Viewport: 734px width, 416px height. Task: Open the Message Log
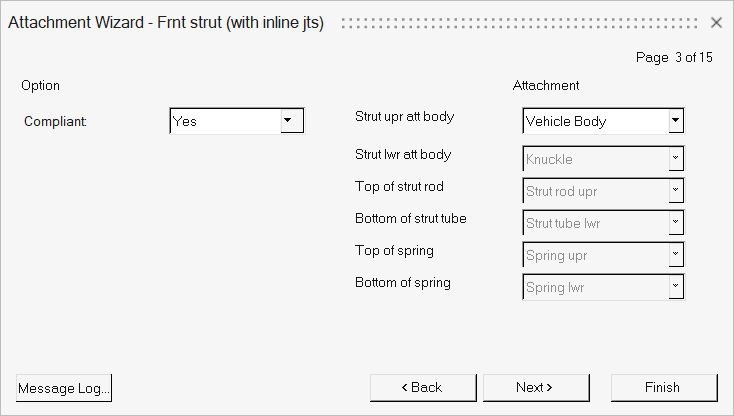point(64,387)
